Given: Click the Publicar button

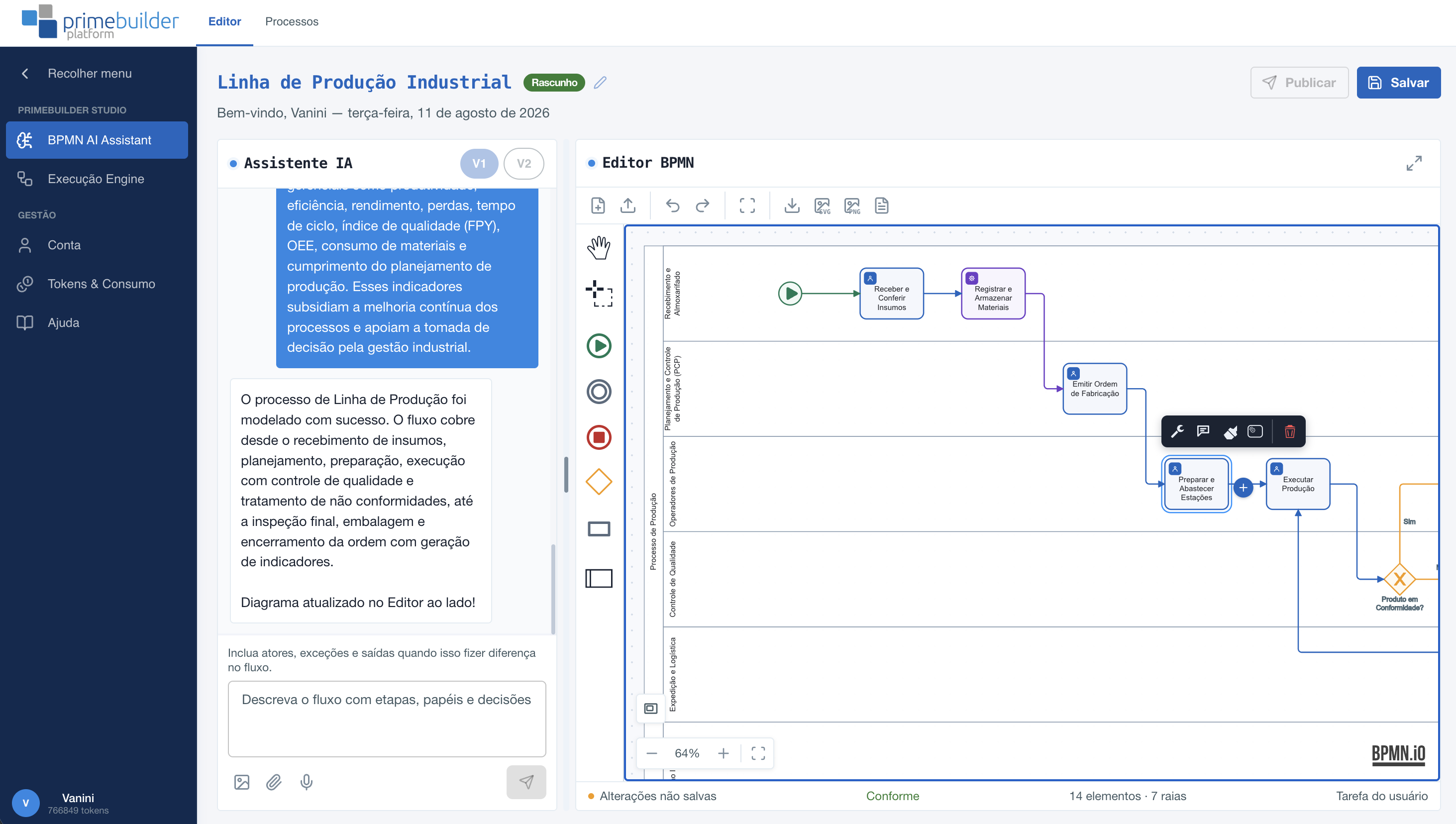Looking at the screenshot, I should point(1299,83).
